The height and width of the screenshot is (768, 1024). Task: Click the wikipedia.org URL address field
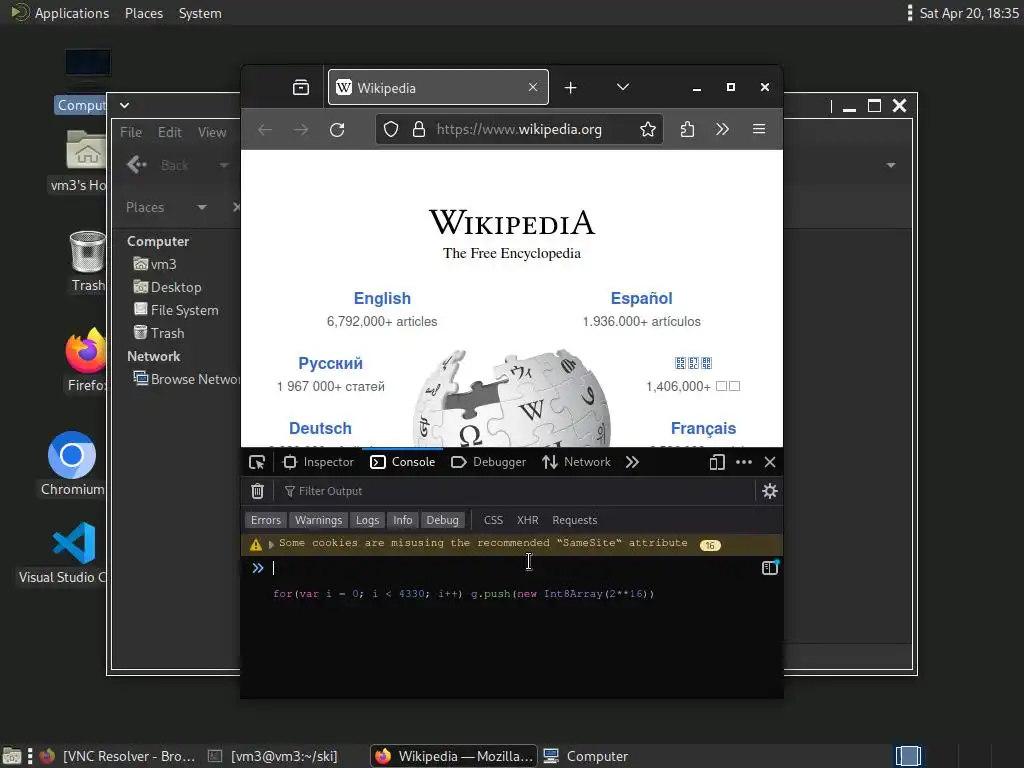click(519, 129)
